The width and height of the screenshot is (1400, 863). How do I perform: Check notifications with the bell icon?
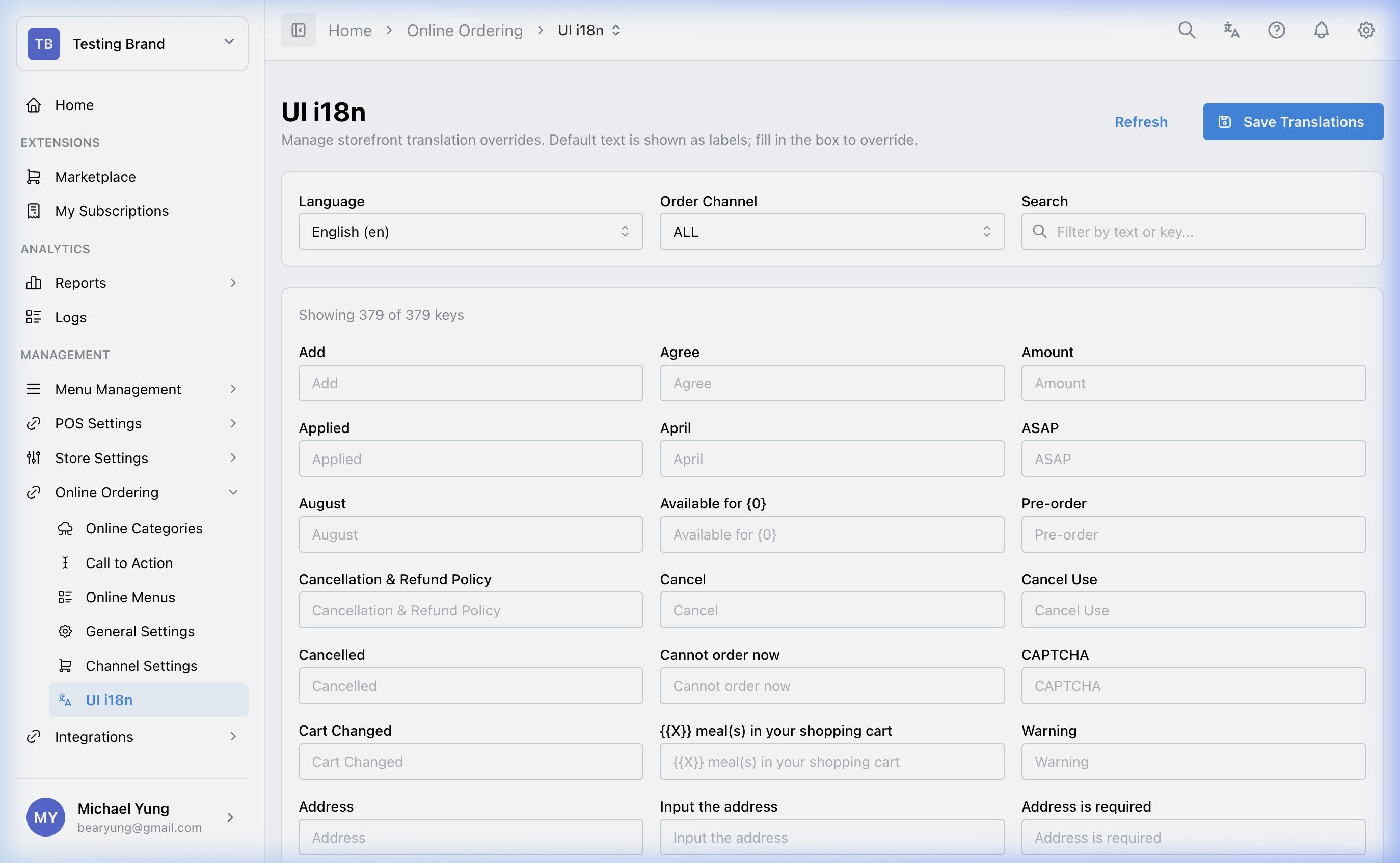click(1321, 30)
